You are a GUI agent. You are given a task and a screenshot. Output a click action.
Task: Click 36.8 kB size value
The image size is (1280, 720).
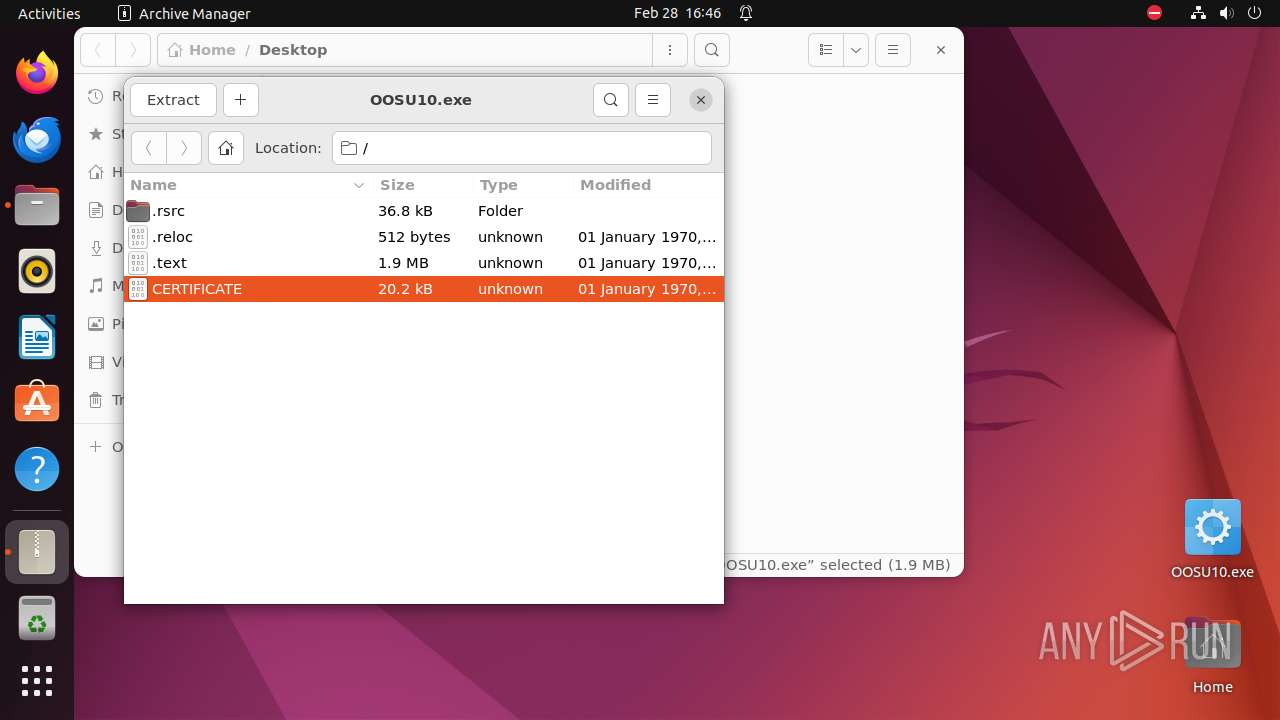(405, 211)
